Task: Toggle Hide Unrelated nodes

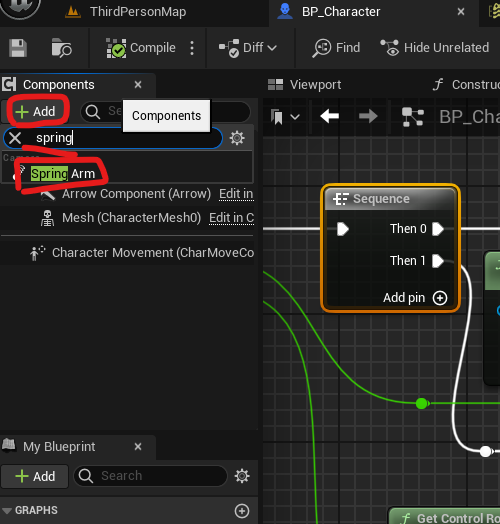Action: (x=434, y=48)
